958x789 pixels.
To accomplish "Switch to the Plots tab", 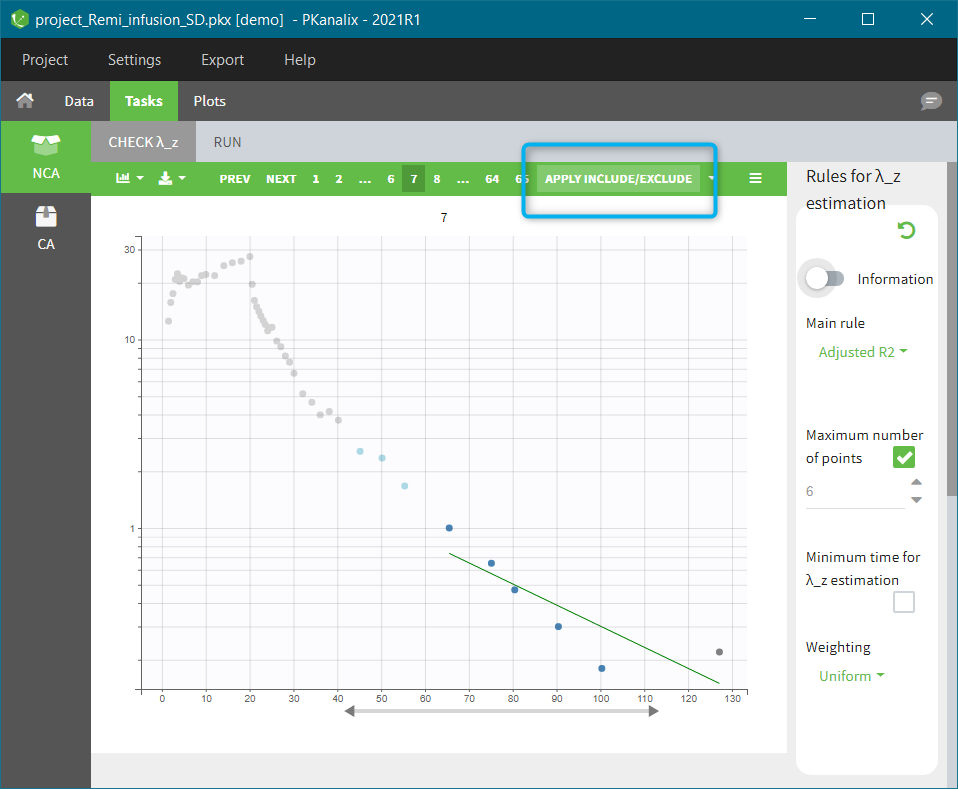I will (210, 101).
